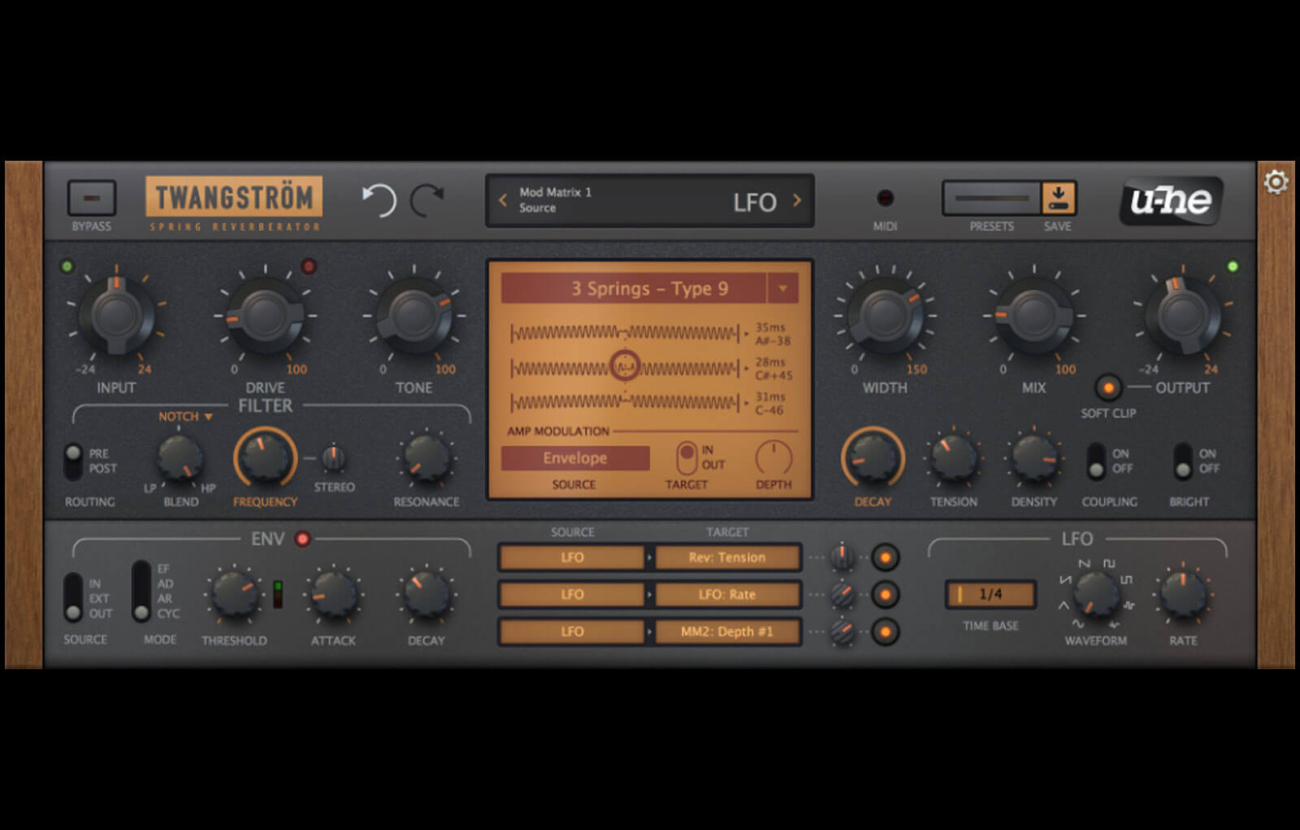Adjust the Drive knob
The height and width of the screenshot is (830, 1300).
265,316
